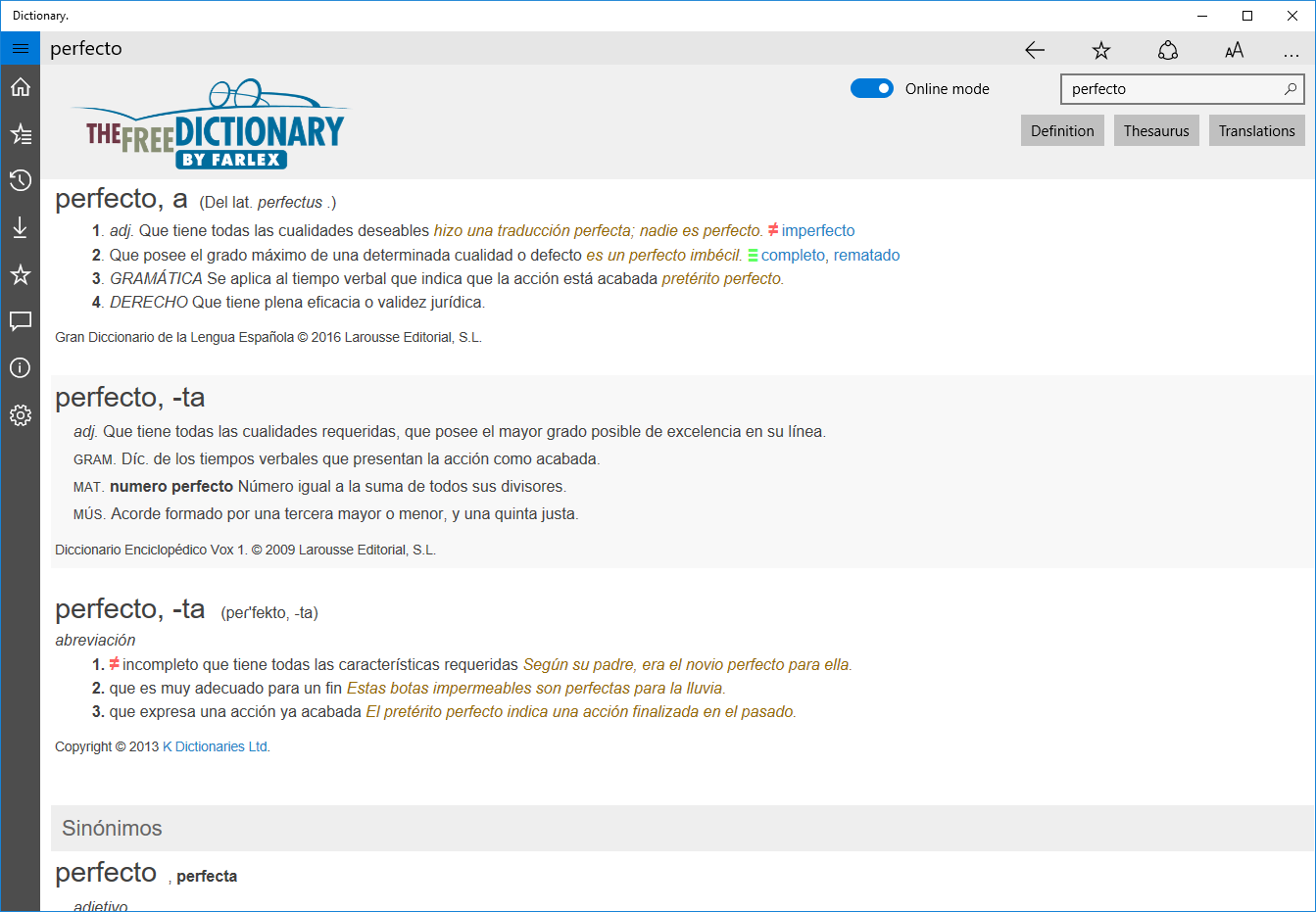Open the Home page
The image size is (1316, 912).
click(20, 86)
